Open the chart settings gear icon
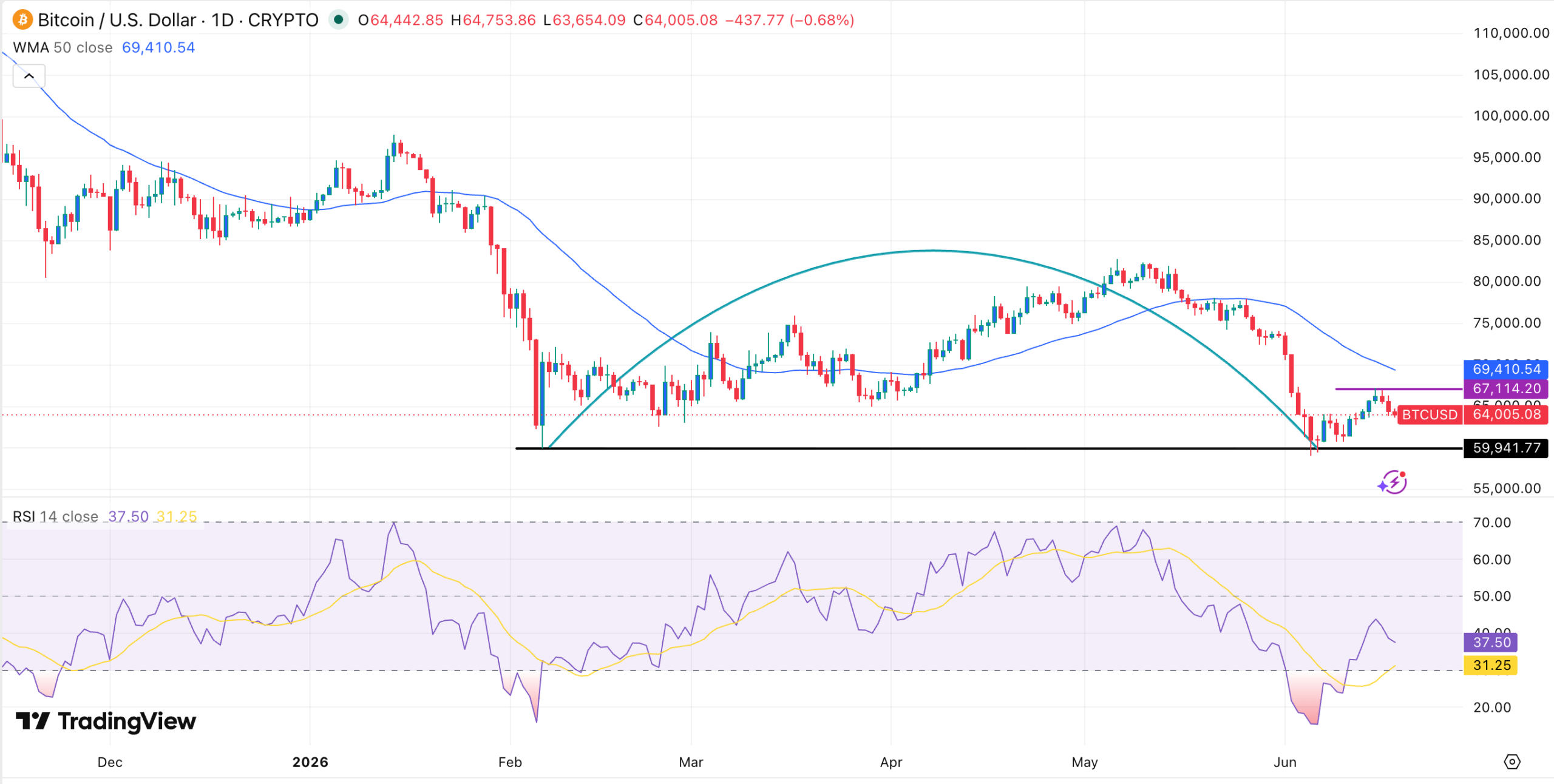This screenshot has width=1554, height=784. pos(1512,762)
